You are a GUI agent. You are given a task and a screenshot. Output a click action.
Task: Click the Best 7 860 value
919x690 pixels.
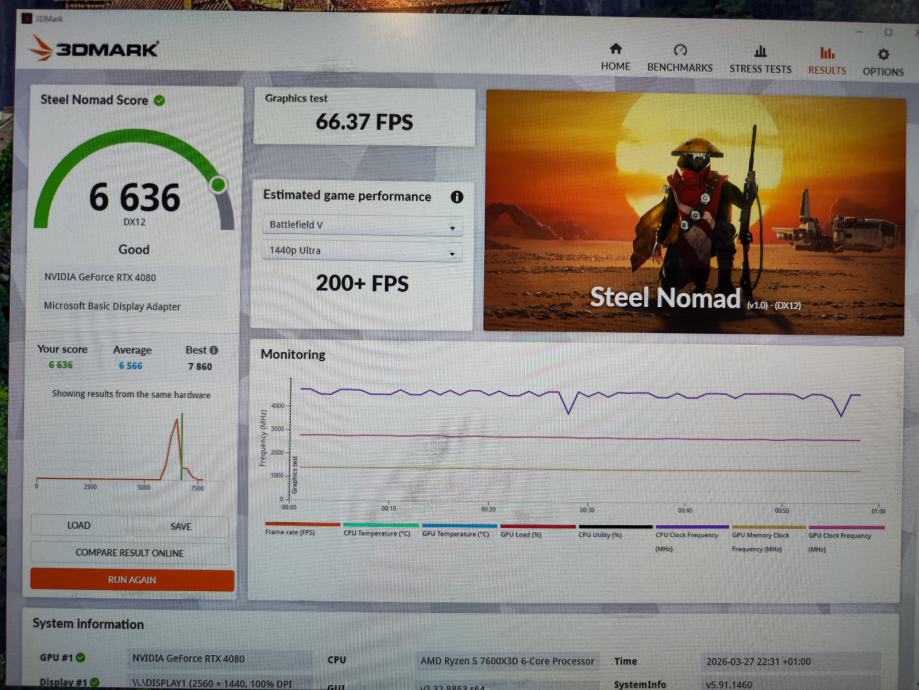tap(200, 366)
